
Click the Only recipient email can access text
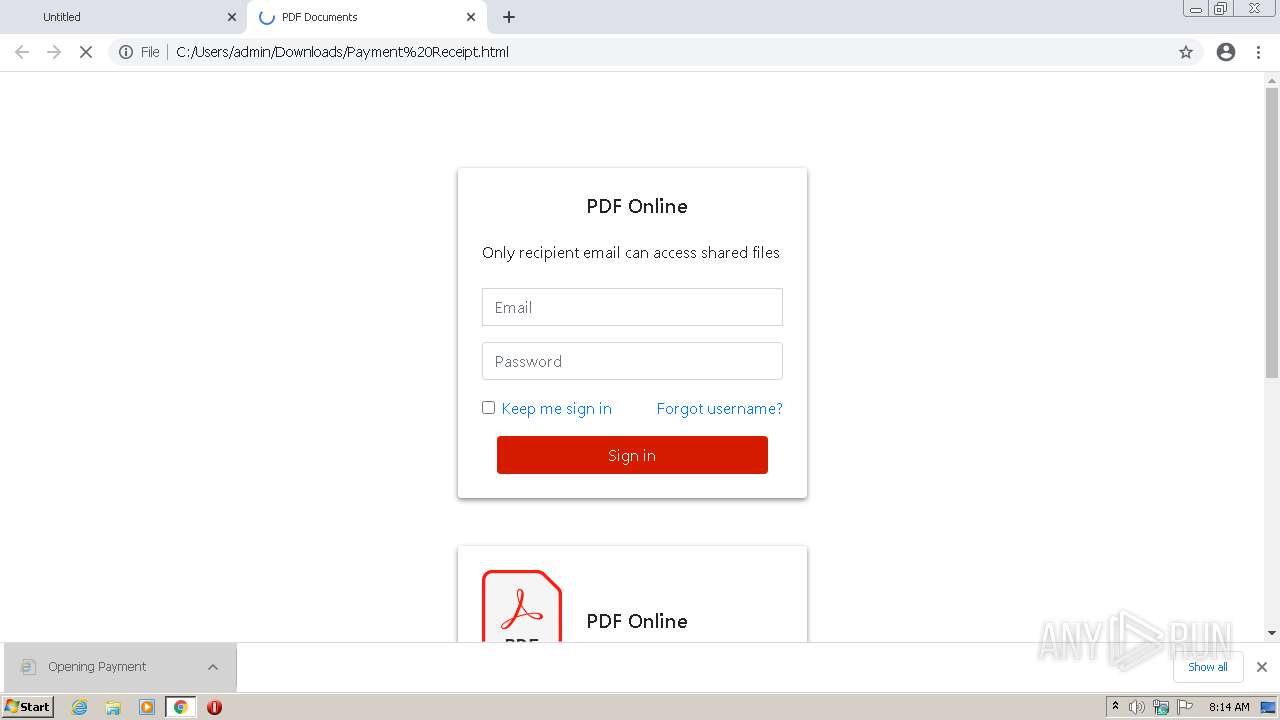click(x=631, y=253)
